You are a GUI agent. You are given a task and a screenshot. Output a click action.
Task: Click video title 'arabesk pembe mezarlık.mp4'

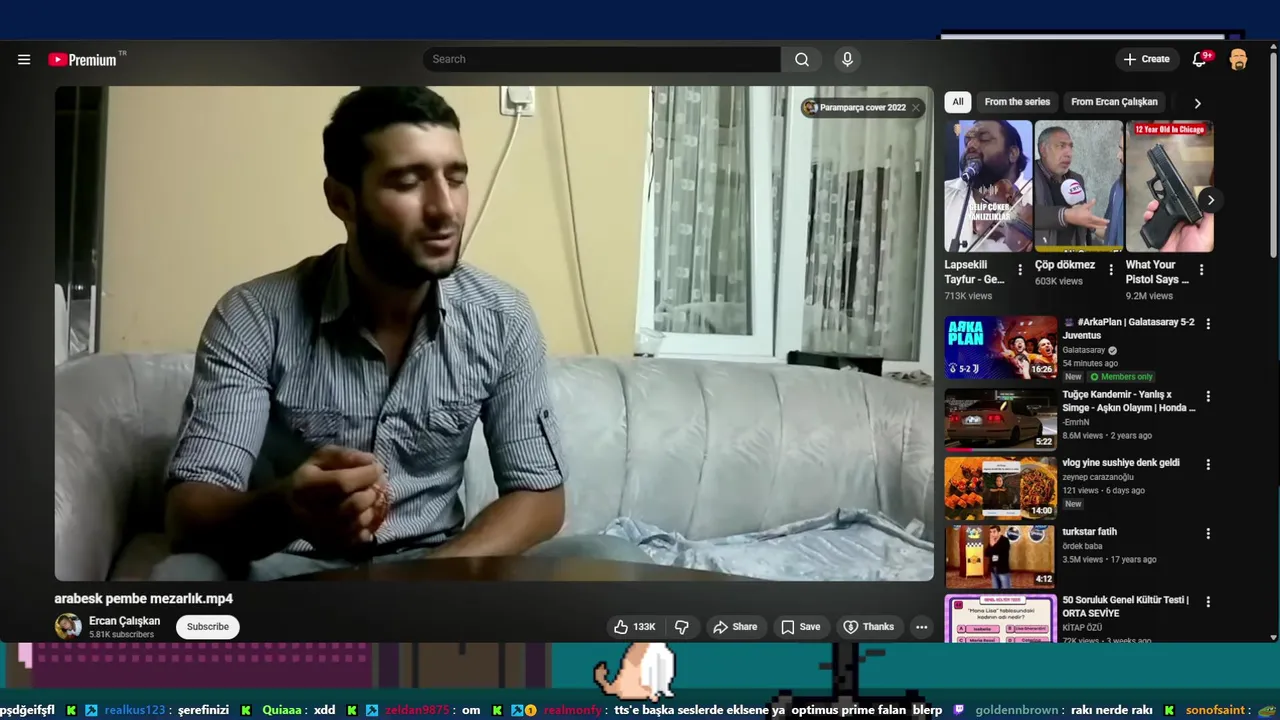[x=144, y=599]
